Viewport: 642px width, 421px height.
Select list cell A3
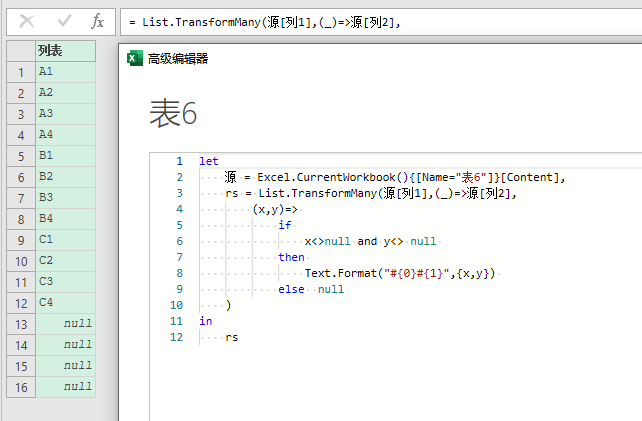pos(66,114)
